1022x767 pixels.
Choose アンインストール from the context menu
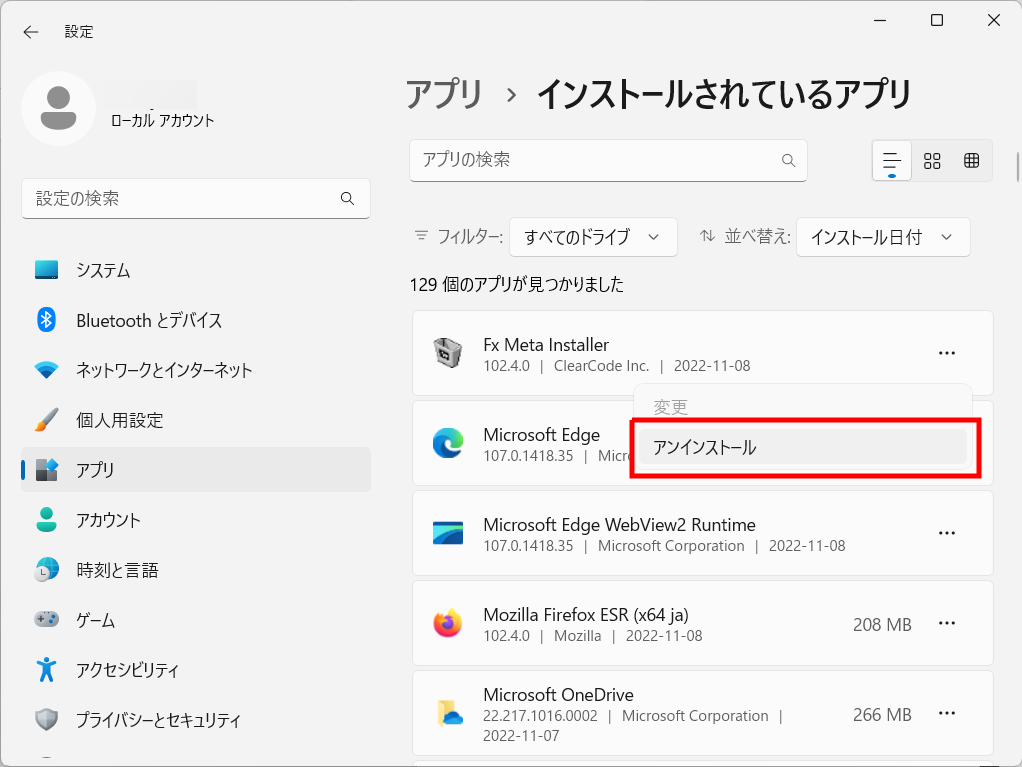(x=803, y=447)
